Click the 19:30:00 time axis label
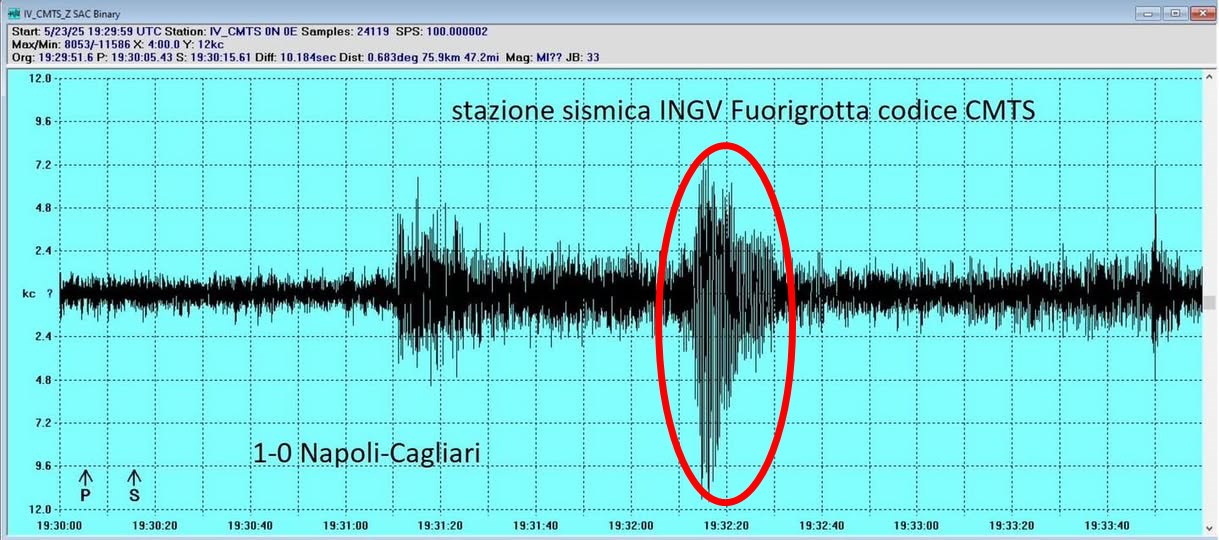1219x540 pixels. (61, 525)
